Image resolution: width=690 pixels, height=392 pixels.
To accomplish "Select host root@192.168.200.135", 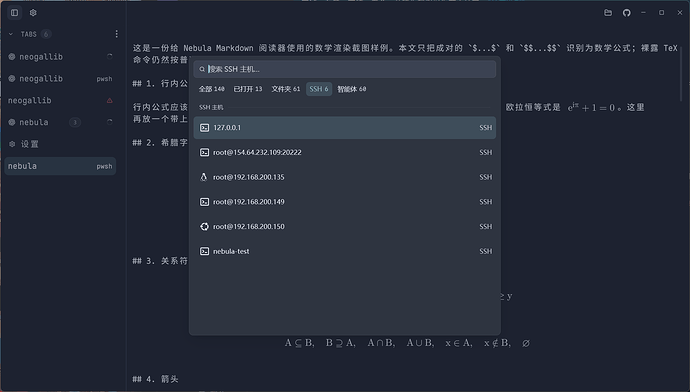I will click(x=345, y=177).
